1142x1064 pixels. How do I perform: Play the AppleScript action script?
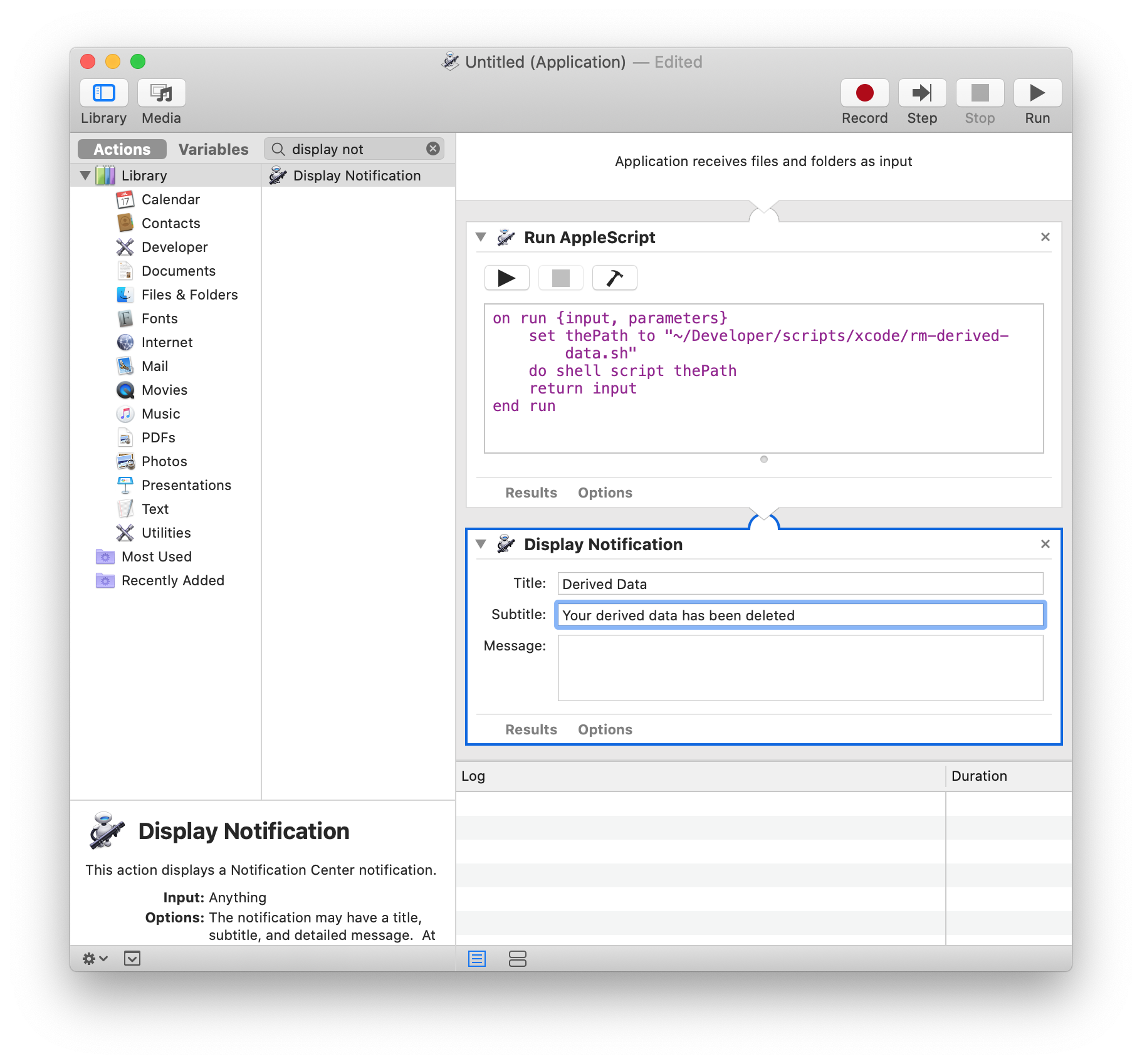click(506, 278)
